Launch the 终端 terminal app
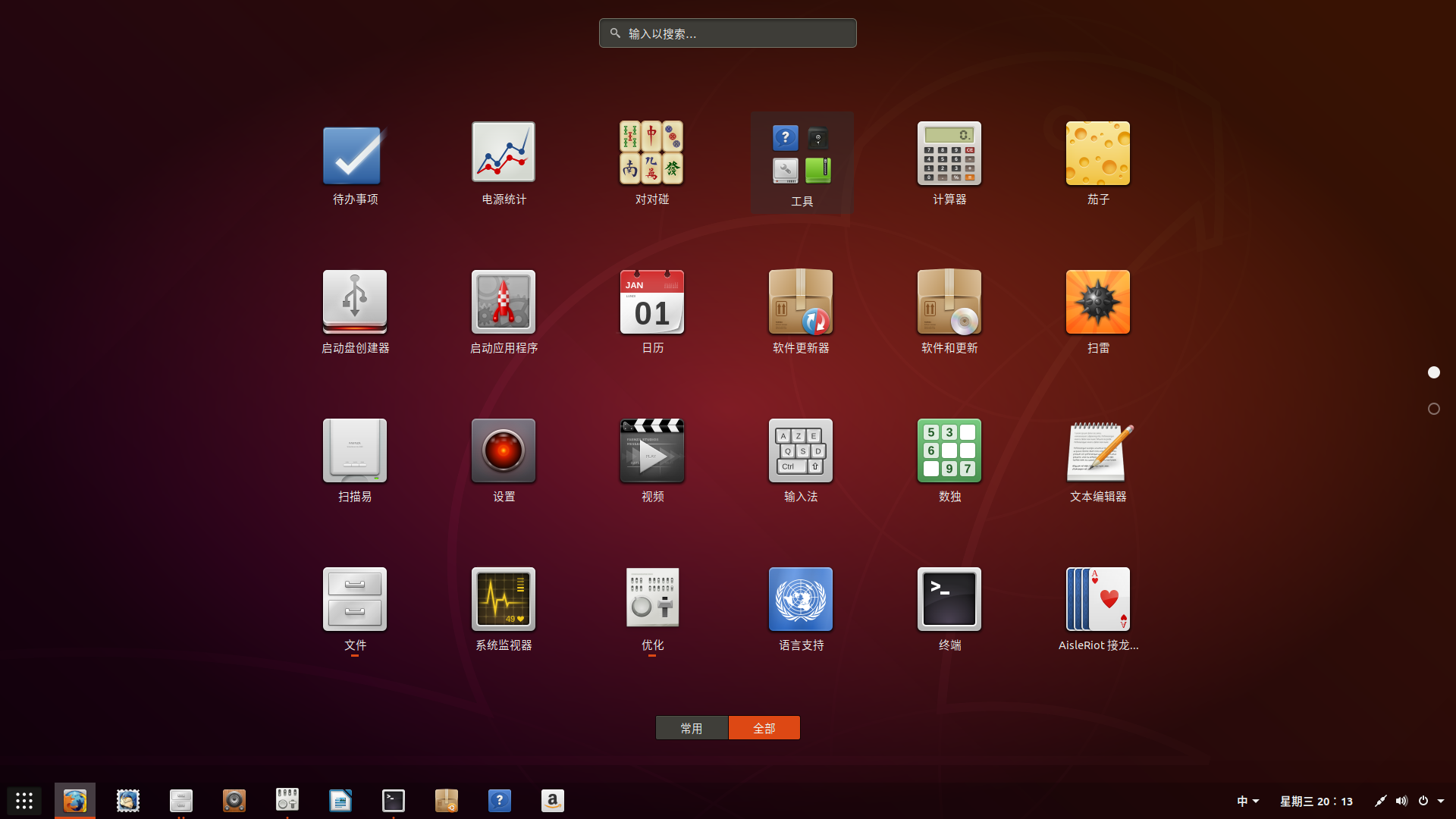Image resolution: width=1456 pixels, height=819 pixels. pyautogui.click(x=949, y=600)
